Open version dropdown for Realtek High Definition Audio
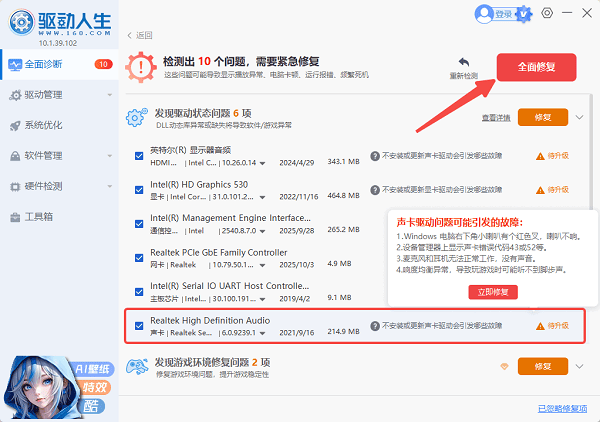This screenshot has width=600, height=422. (263, 333)
